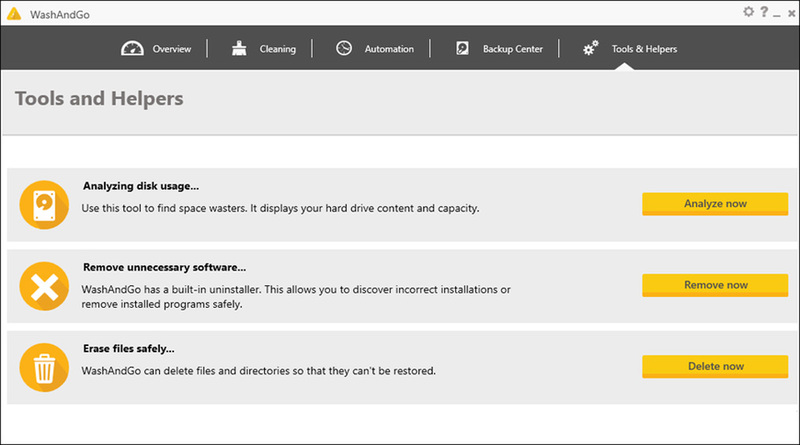Click the Tools & Helpers gears icon
The image size is (800, 445).
point(590,48)
